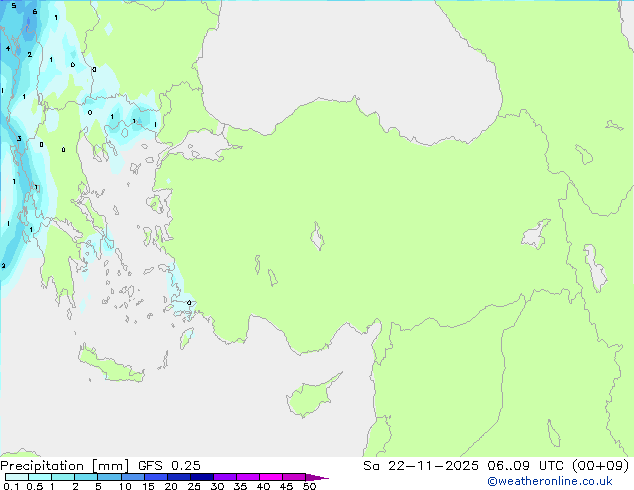This screenshot has width=634, height=490.
Task: Click the '0.5' legend label
Action: [x=34, y=486]
